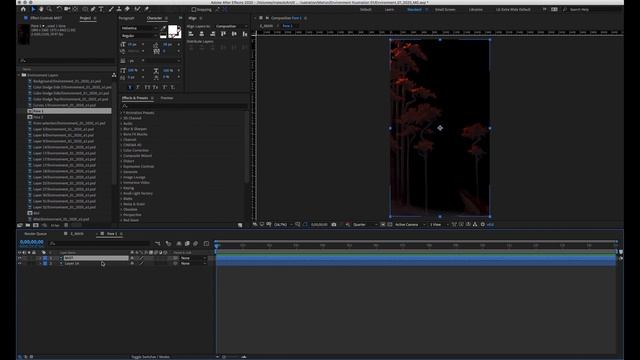Toggle All Caps in Character panel
Image resolution: width=640 pixels, height=360 pixels.
pos(147,87)
